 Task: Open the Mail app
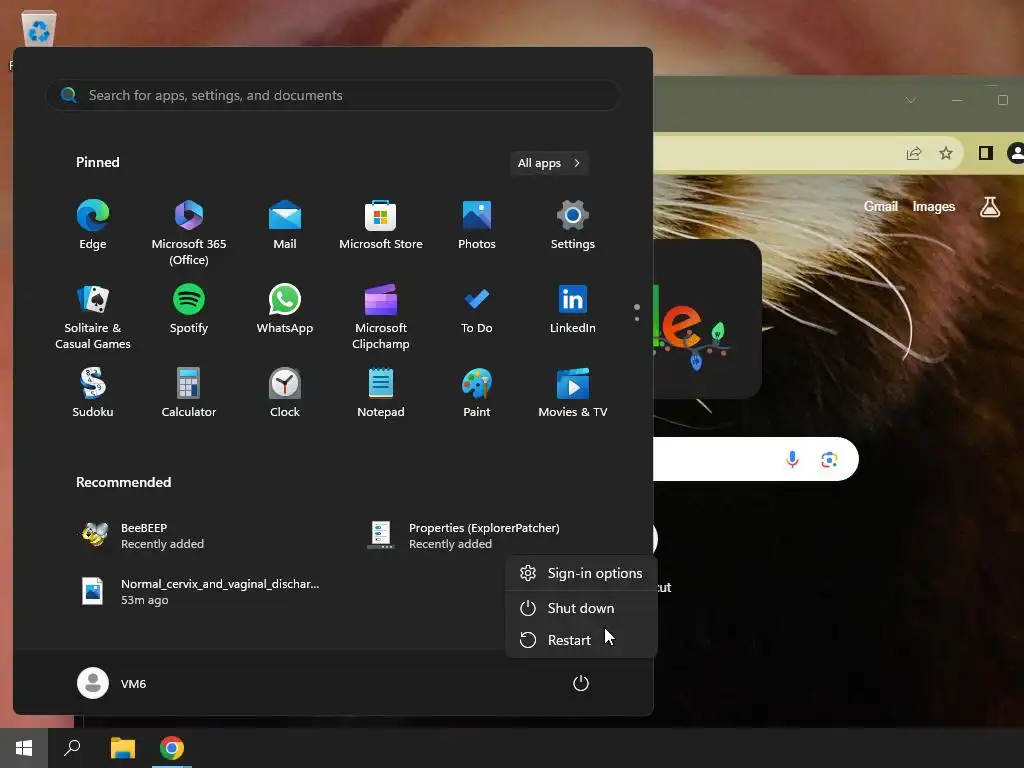coord(285,225)
